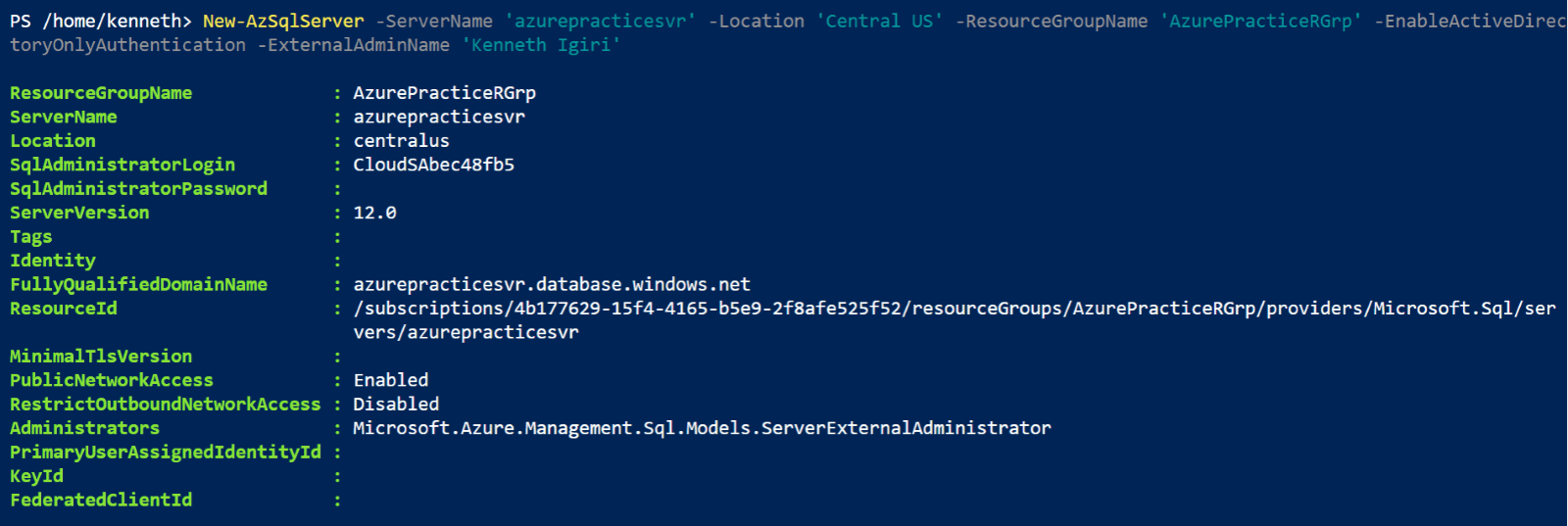Click the ResourceId subscription path value

pyautogui.click(x=954, y=309)
